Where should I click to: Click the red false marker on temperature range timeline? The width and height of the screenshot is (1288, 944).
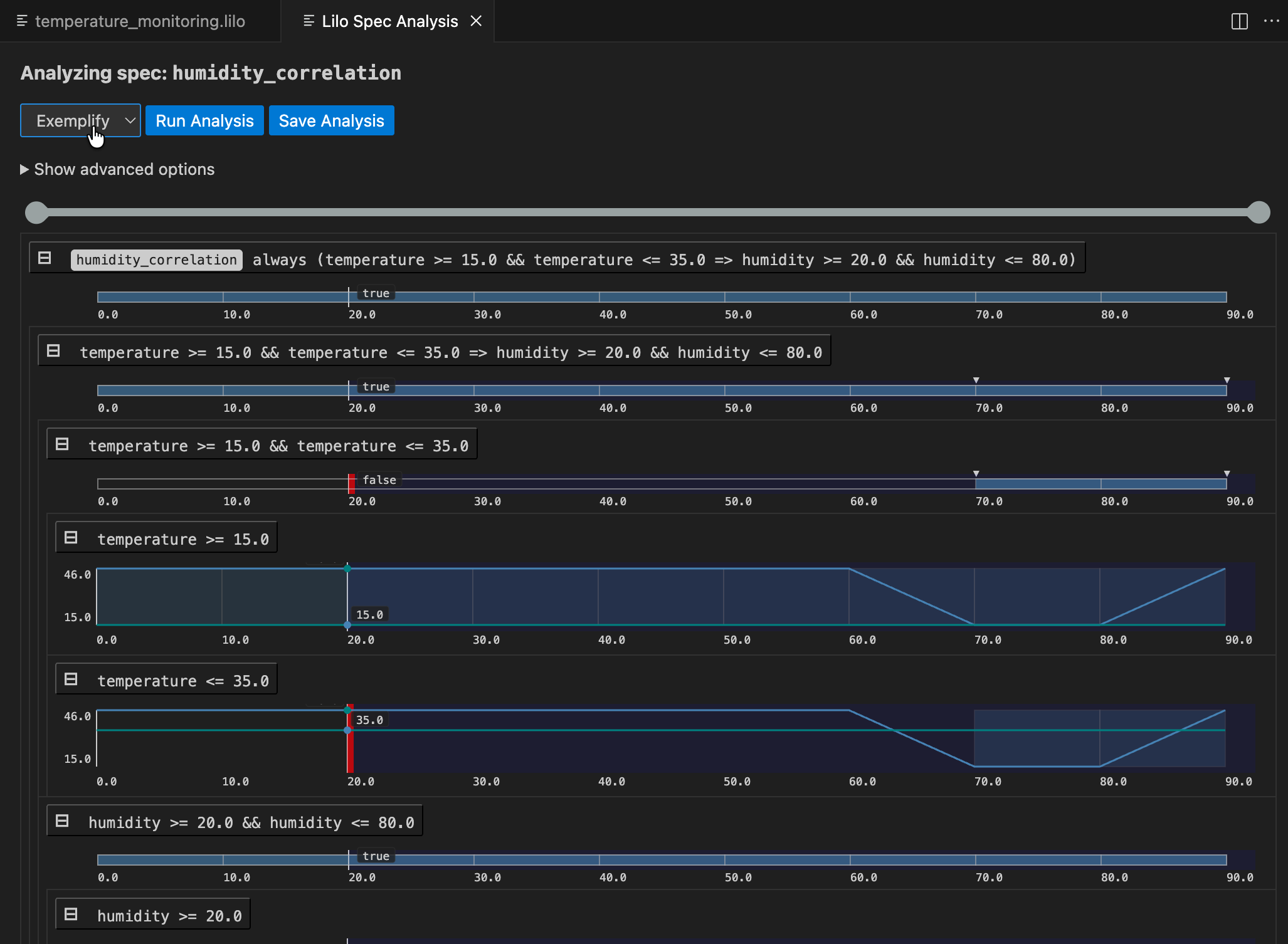(x=351, y=483)
